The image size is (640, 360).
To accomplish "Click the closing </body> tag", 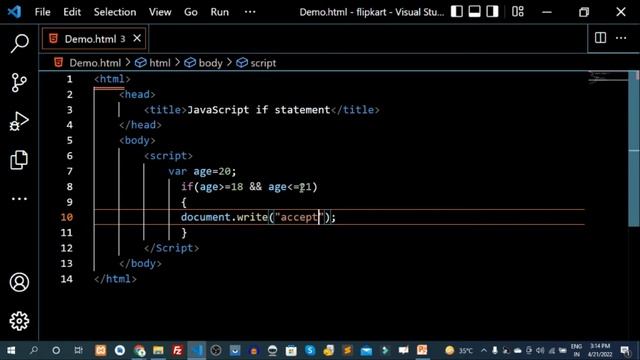I will click(140, 264).
